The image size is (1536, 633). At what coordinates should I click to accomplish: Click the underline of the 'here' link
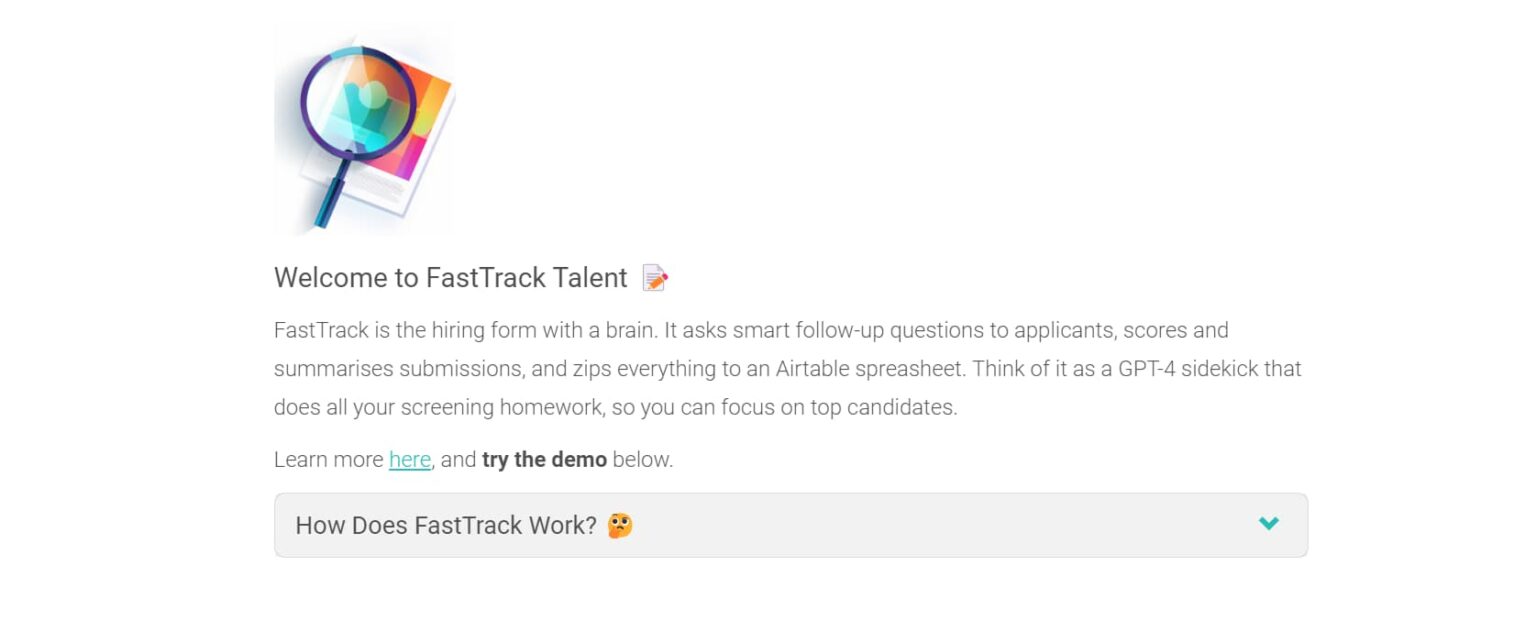pyautogui.click(x=409, y=470)
